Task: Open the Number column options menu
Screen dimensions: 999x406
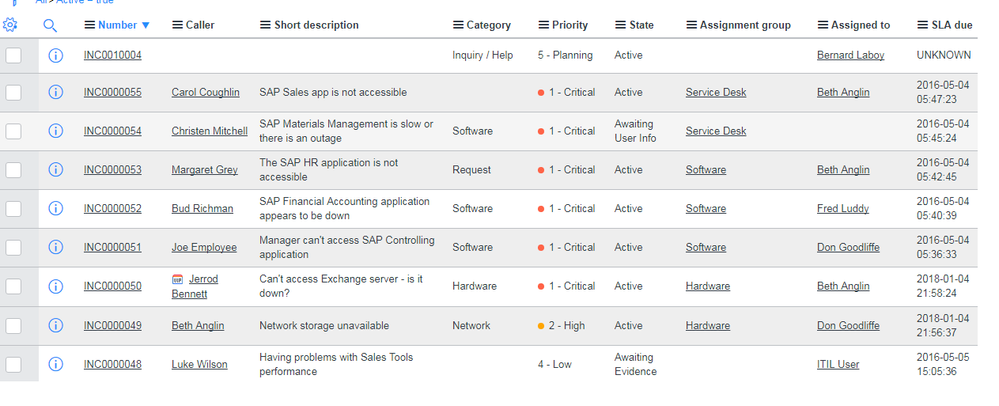Action: (x=90, y=25)
